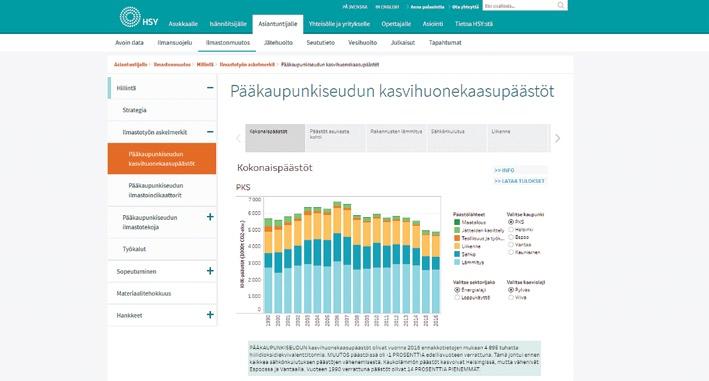Viewport: 709px width, 381px height.
Task: Click Hillintä breadcrumb link
Action: 205,65
